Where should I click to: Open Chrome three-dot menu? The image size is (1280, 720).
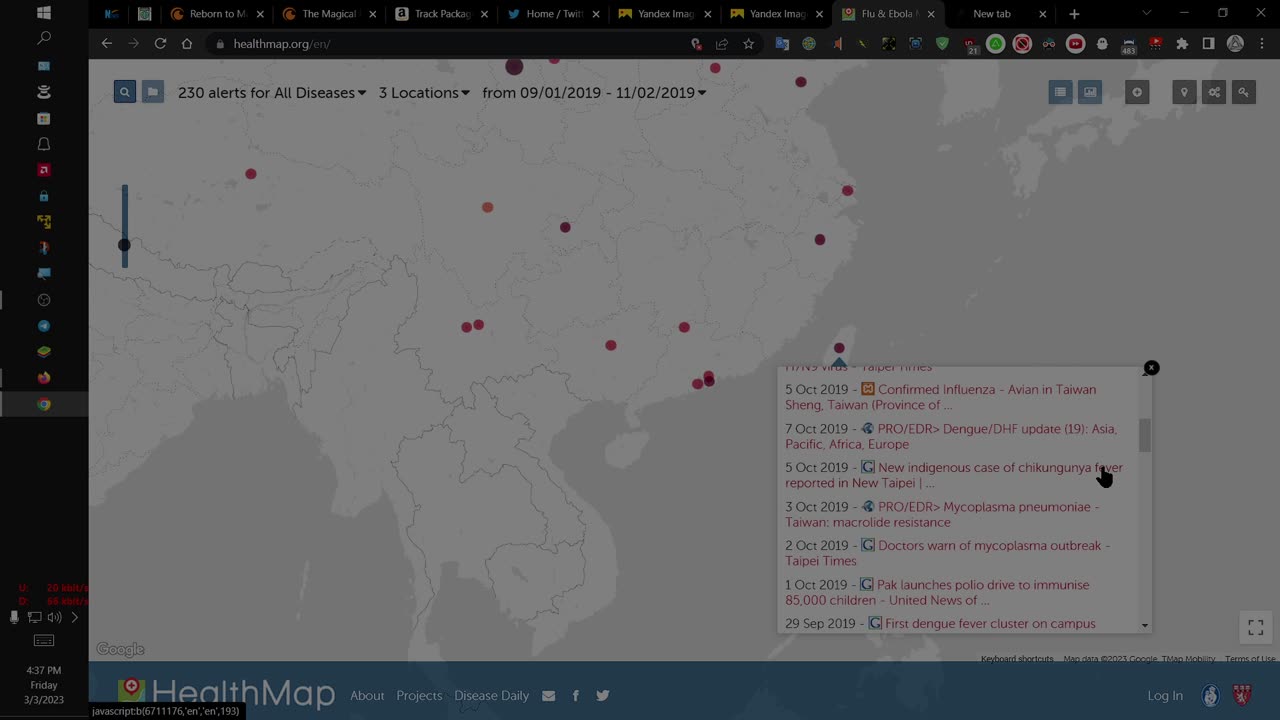[x=1261, y=44]
